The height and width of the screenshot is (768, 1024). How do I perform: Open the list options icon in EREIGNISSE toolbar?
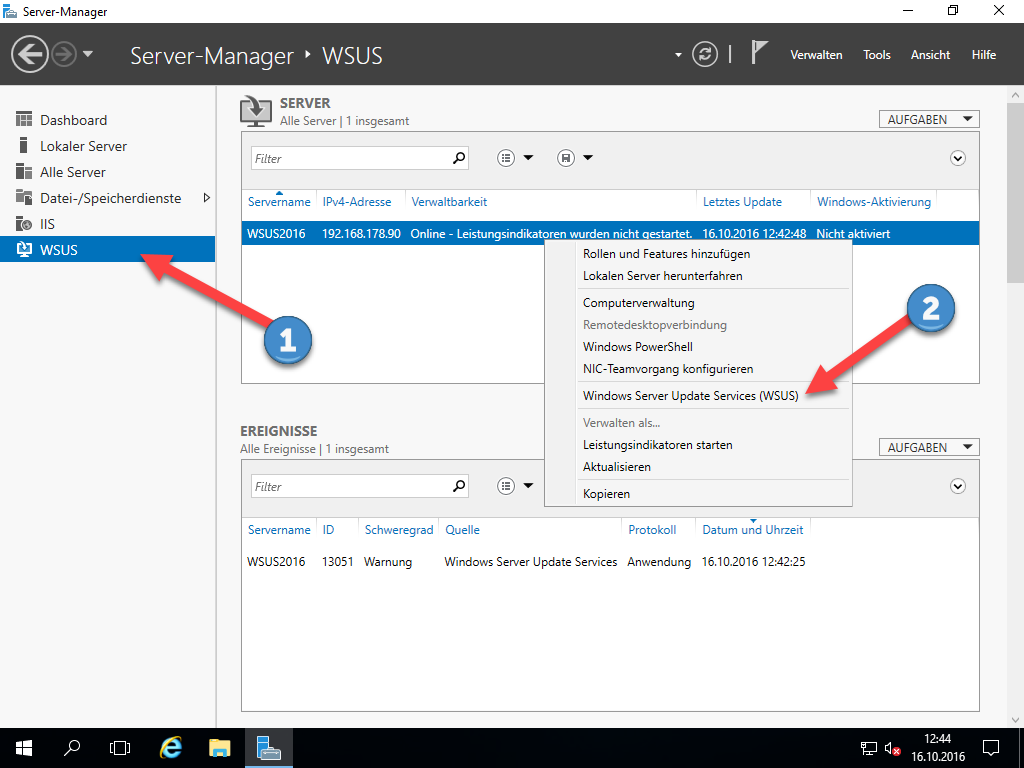point(506,486)
